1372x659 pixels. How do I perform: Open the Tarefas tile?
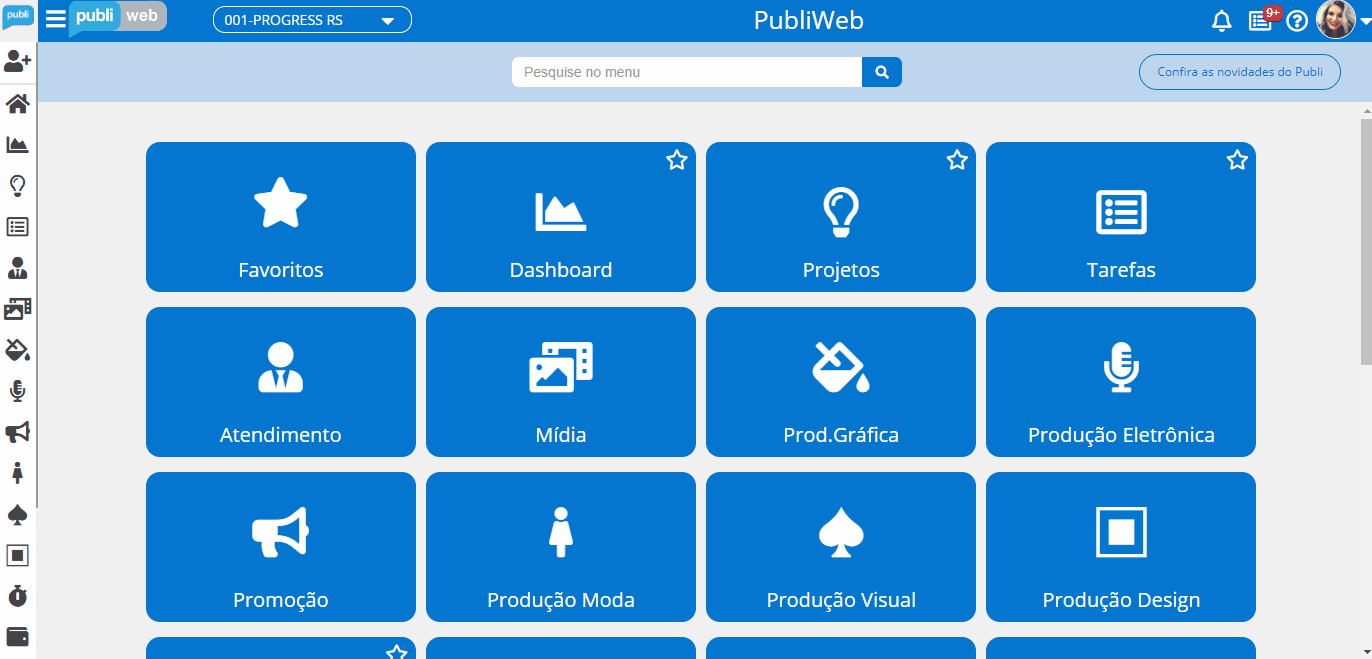coord(1121,217)
